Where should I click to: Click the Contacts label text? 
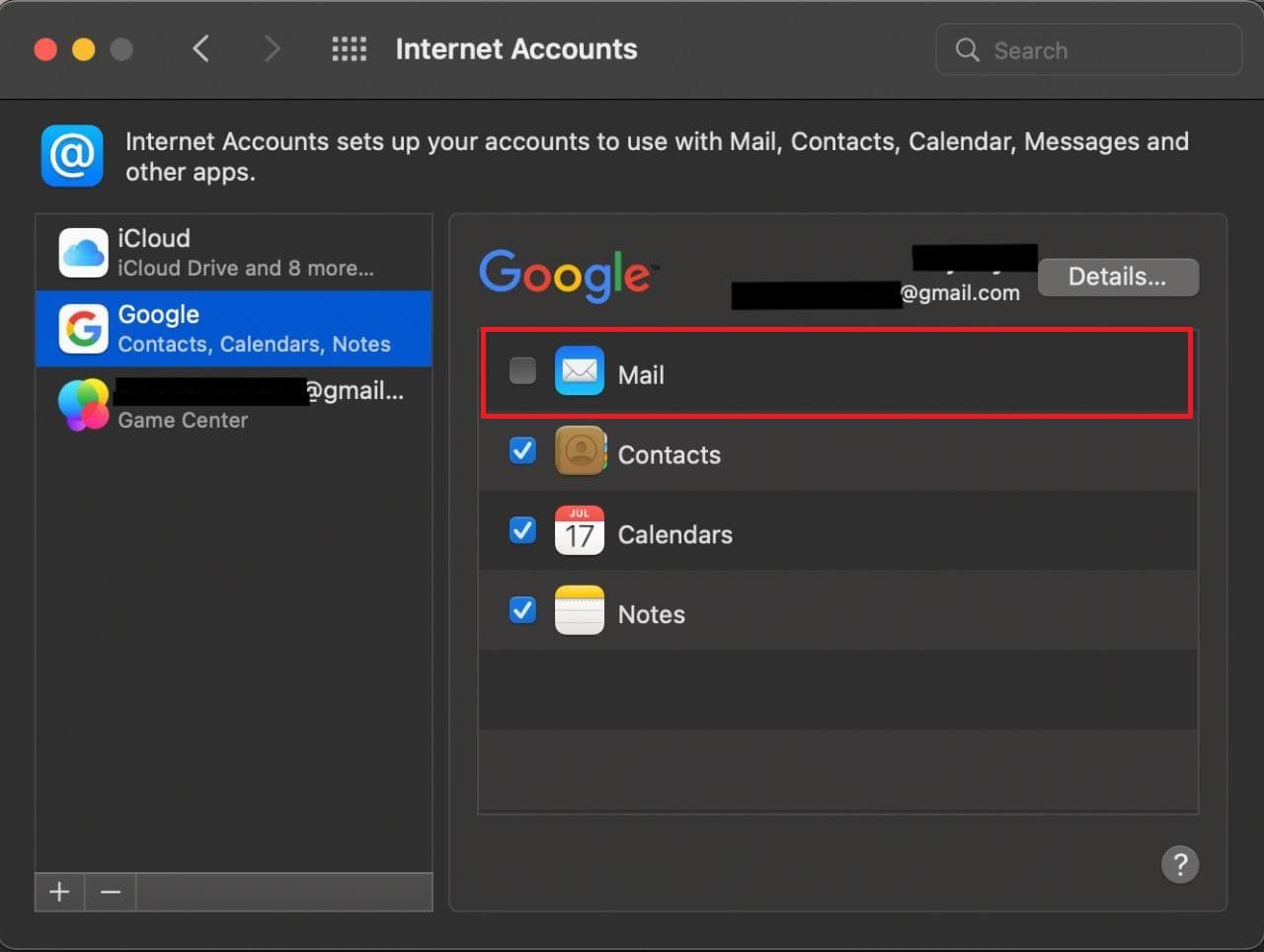(670, 455)
